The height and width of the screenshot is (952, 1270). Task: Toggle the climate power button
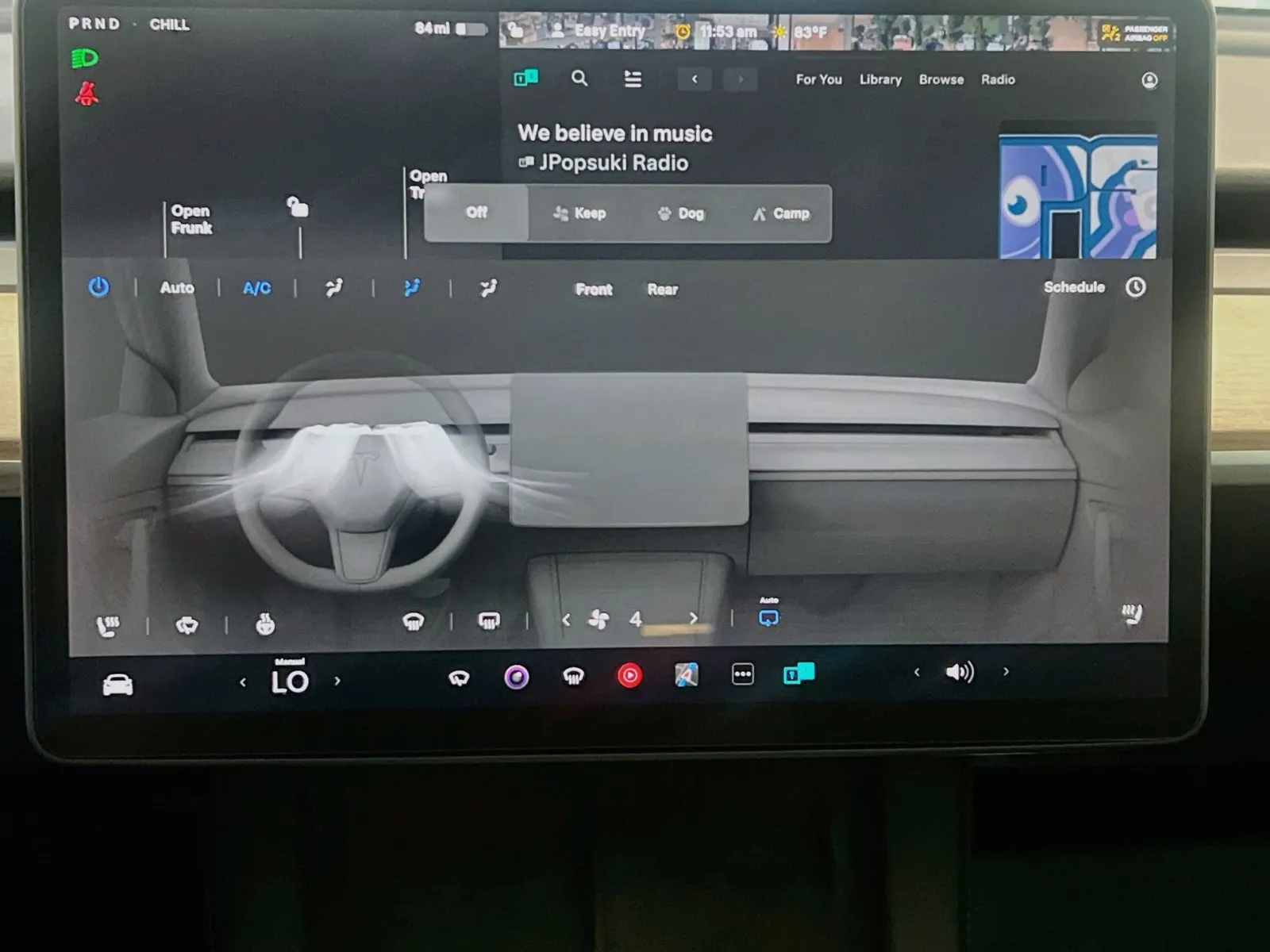98,287
